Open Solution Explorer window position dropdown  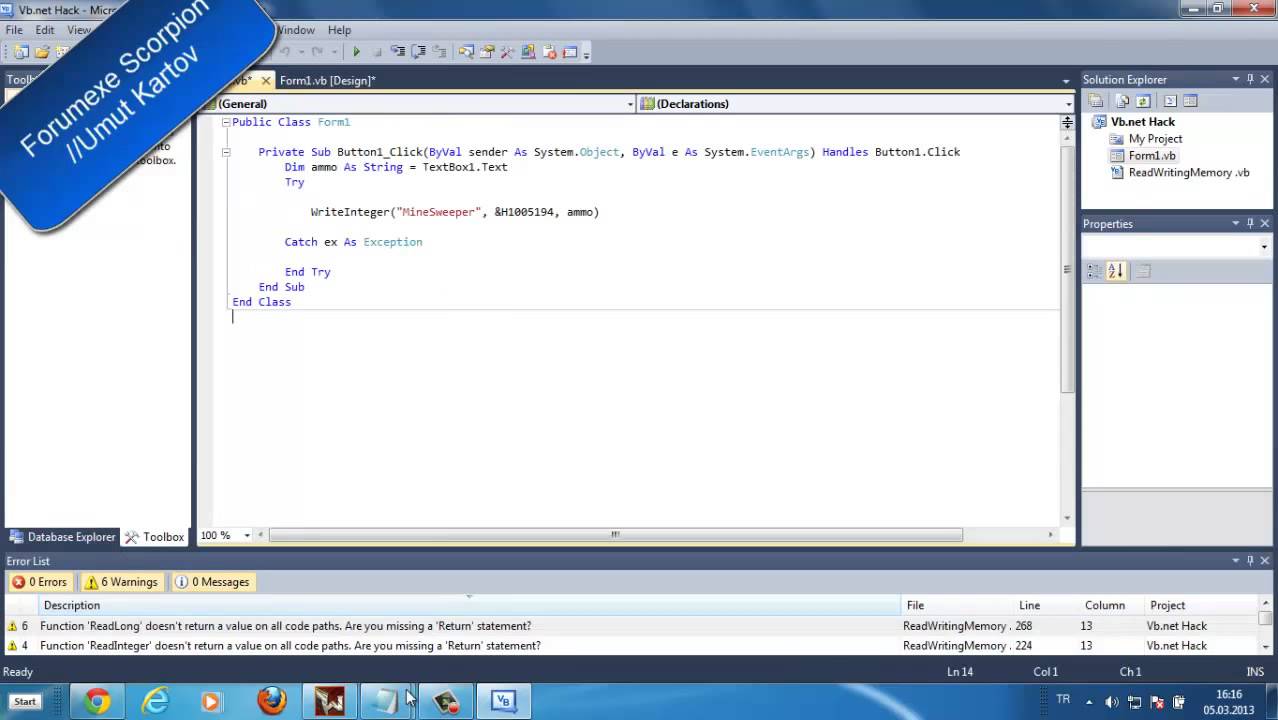(x=1236, y=79)
